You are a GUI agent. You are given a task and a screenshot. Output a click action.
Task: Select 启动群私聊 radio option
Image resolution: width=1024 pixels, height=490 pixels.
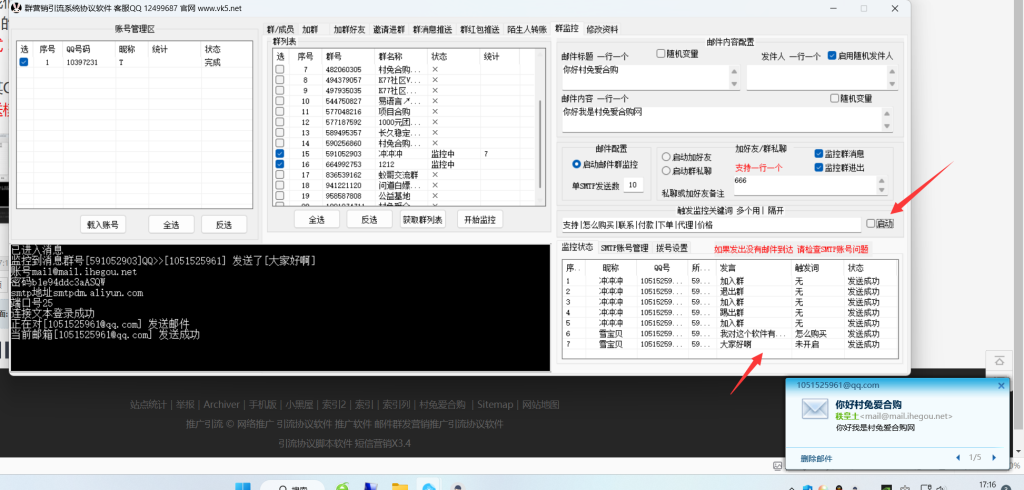tap(666, 171)
